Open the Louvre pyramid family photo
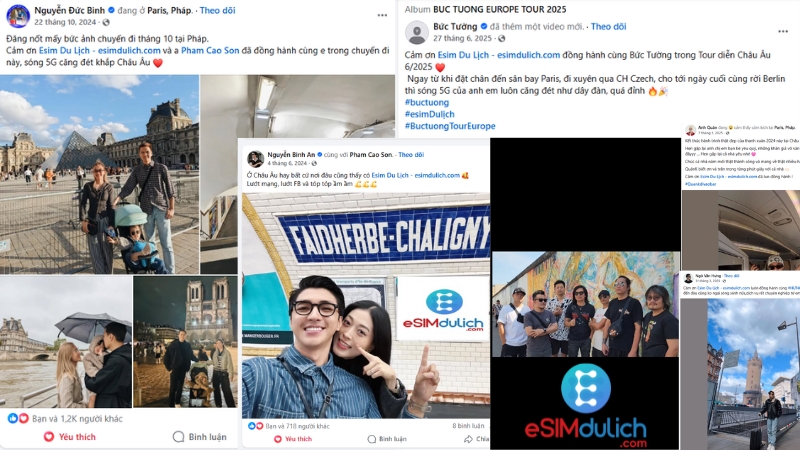Screen dimensions: 800x450 (x=99, y=174)
